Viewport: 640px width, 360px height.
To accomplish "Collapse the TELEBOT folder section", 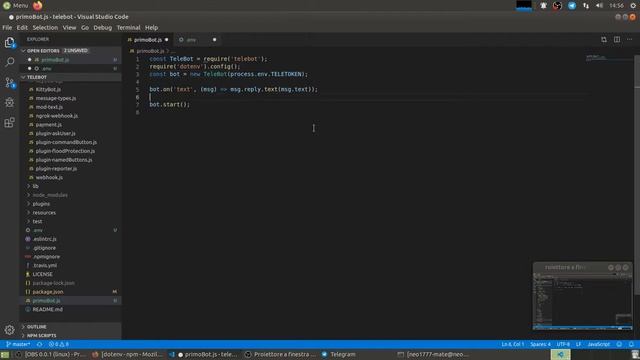I will pyautogui.click(x=71, y=77).
